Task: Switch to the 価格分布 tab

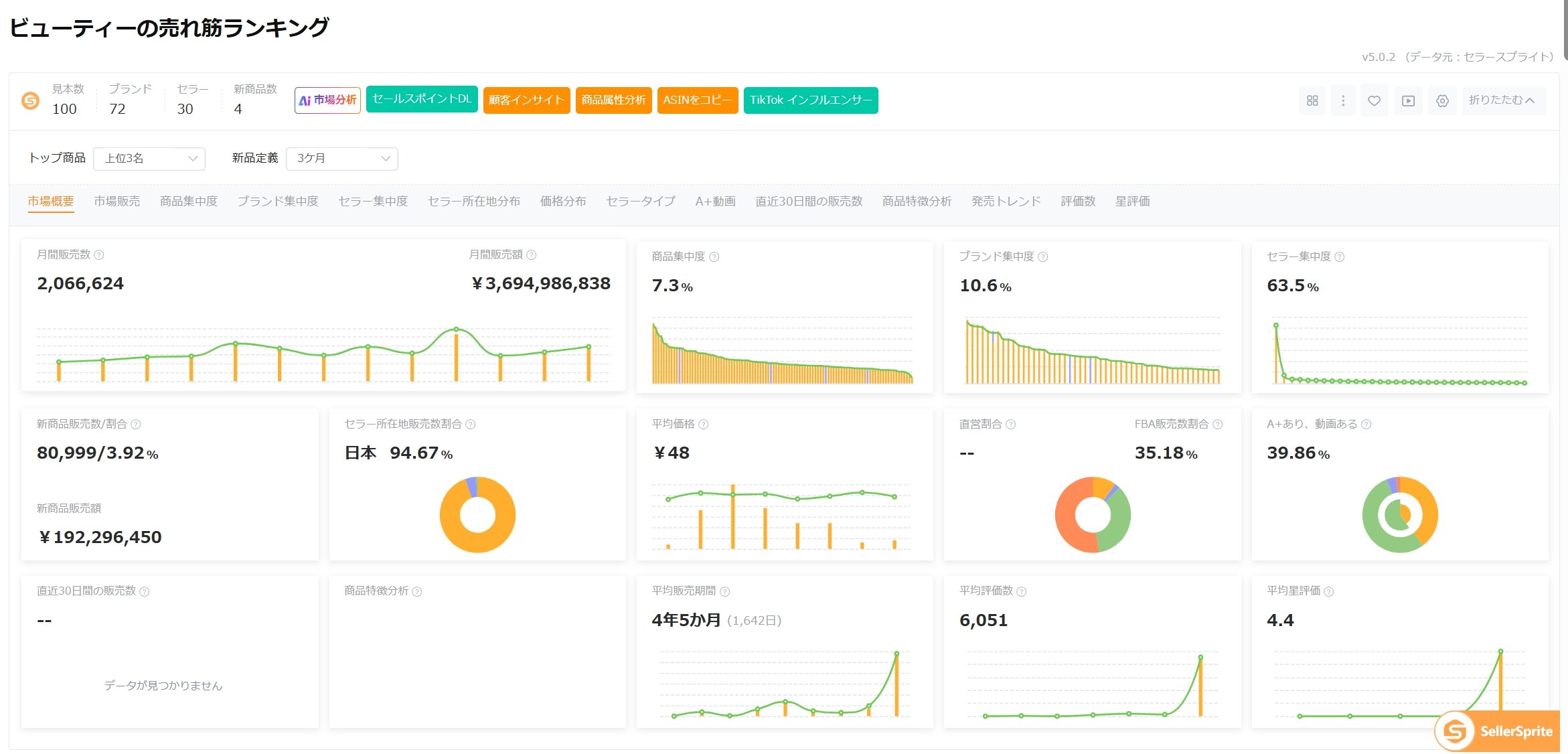Action: (x=563, y=202)
